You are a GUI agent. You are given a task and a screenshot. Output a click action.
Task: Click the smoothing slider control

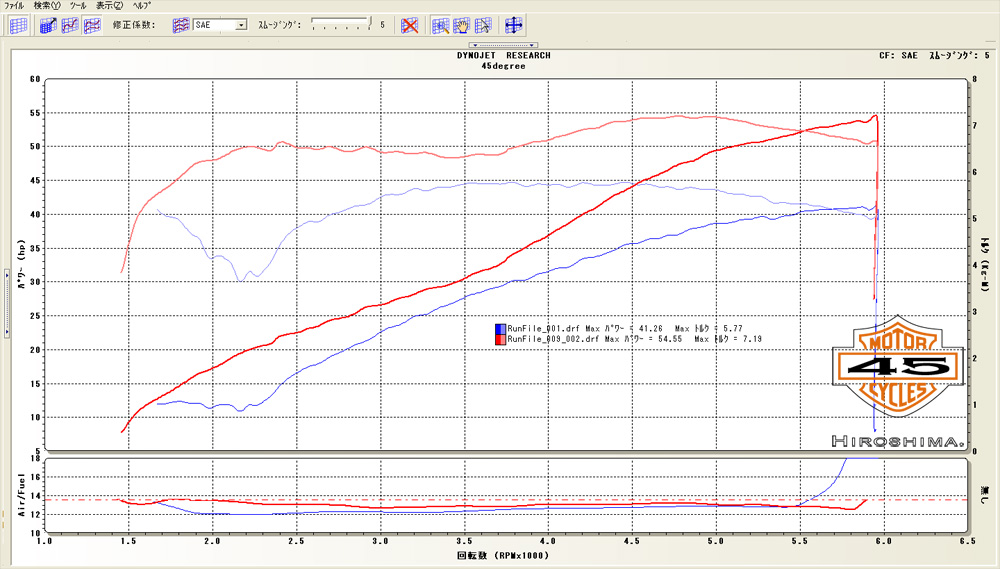[340, 22]
